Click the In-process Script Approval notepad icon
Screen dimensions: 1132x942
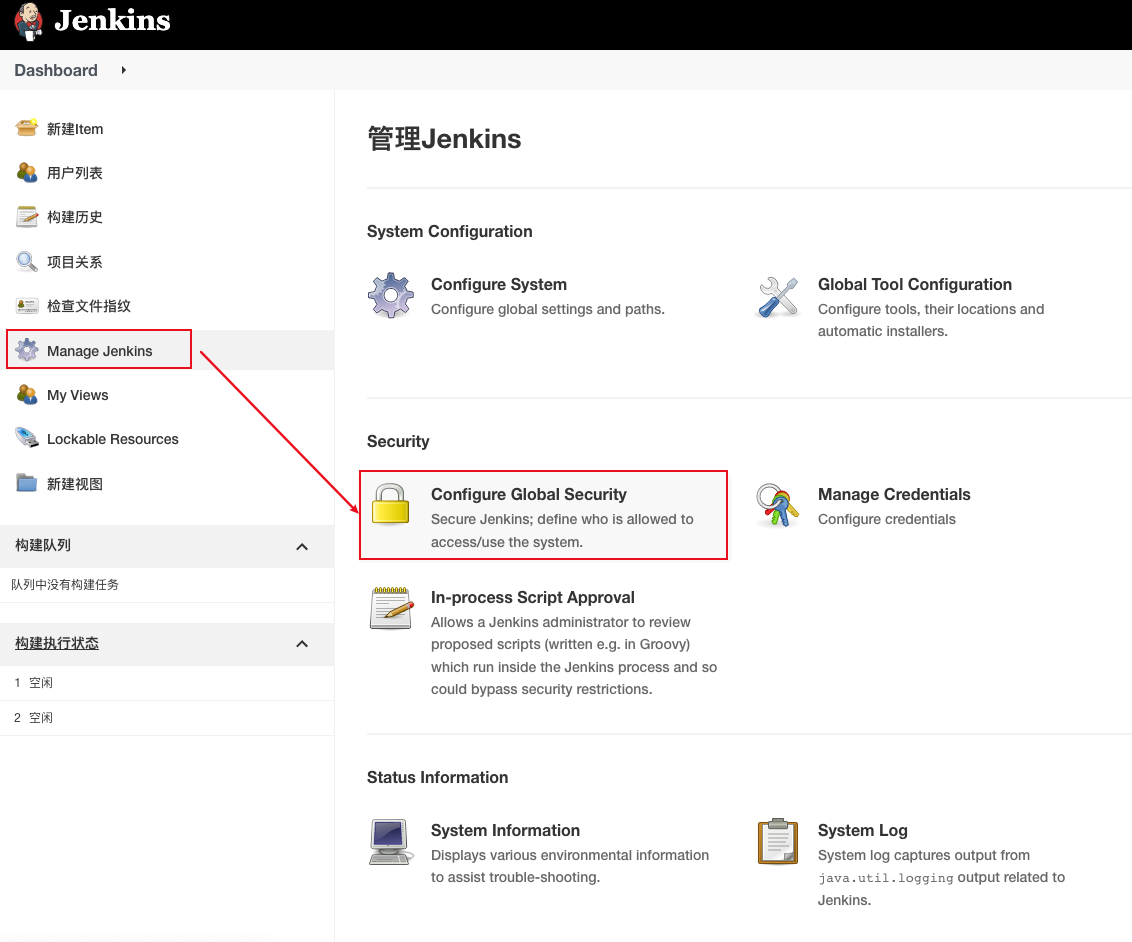(391, 608)
